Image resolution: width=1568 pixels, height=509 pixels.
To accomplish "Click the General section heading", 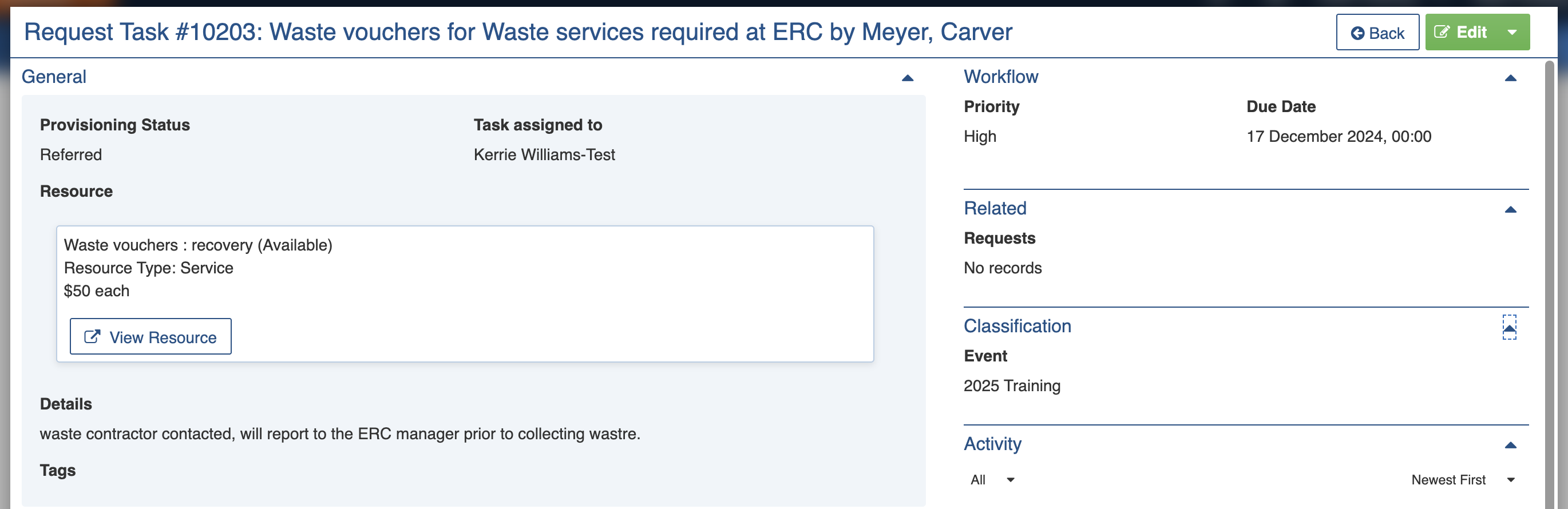I will click(54, 77).
